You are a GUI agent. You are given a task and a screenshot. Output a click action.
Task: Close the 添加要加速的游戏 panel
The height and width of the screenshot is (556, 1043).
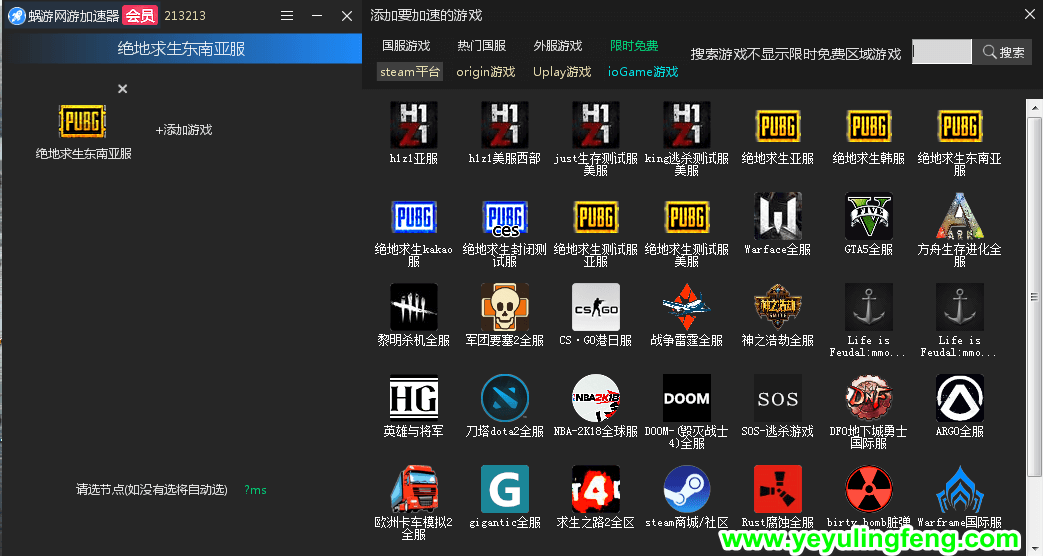1029,13
